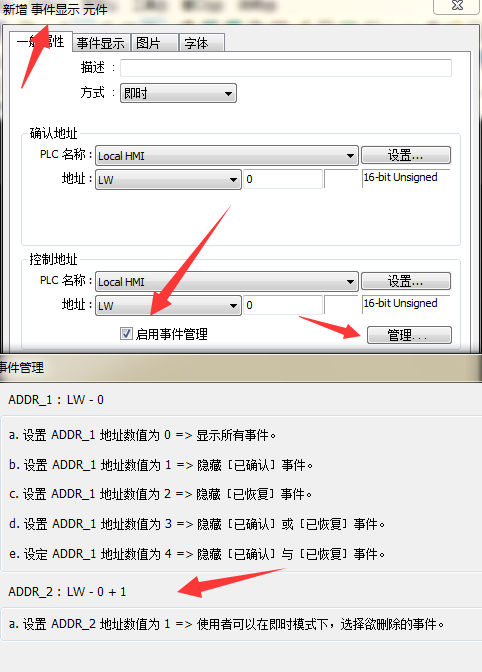Open the 确认地址 LW address type dropdown
The width and height of the screenshot is (482, 672).
168,180
